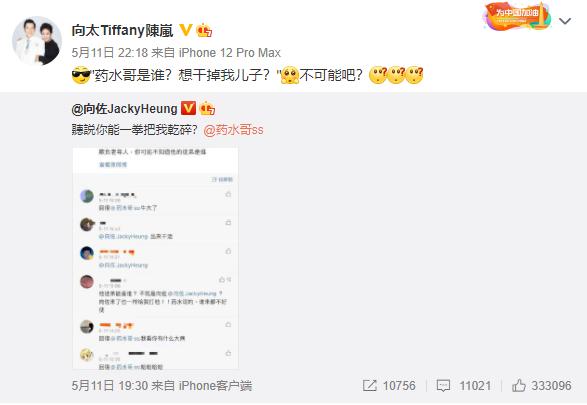Viewport: 587px width, 405px height.
Task: Click the sunglasses emoji in post text
Action: click(81, 74)
